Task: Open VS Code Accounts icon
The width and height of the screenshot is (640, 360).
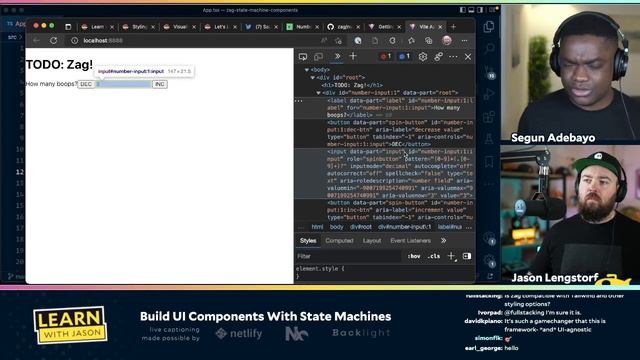Action: pos(489,238)
